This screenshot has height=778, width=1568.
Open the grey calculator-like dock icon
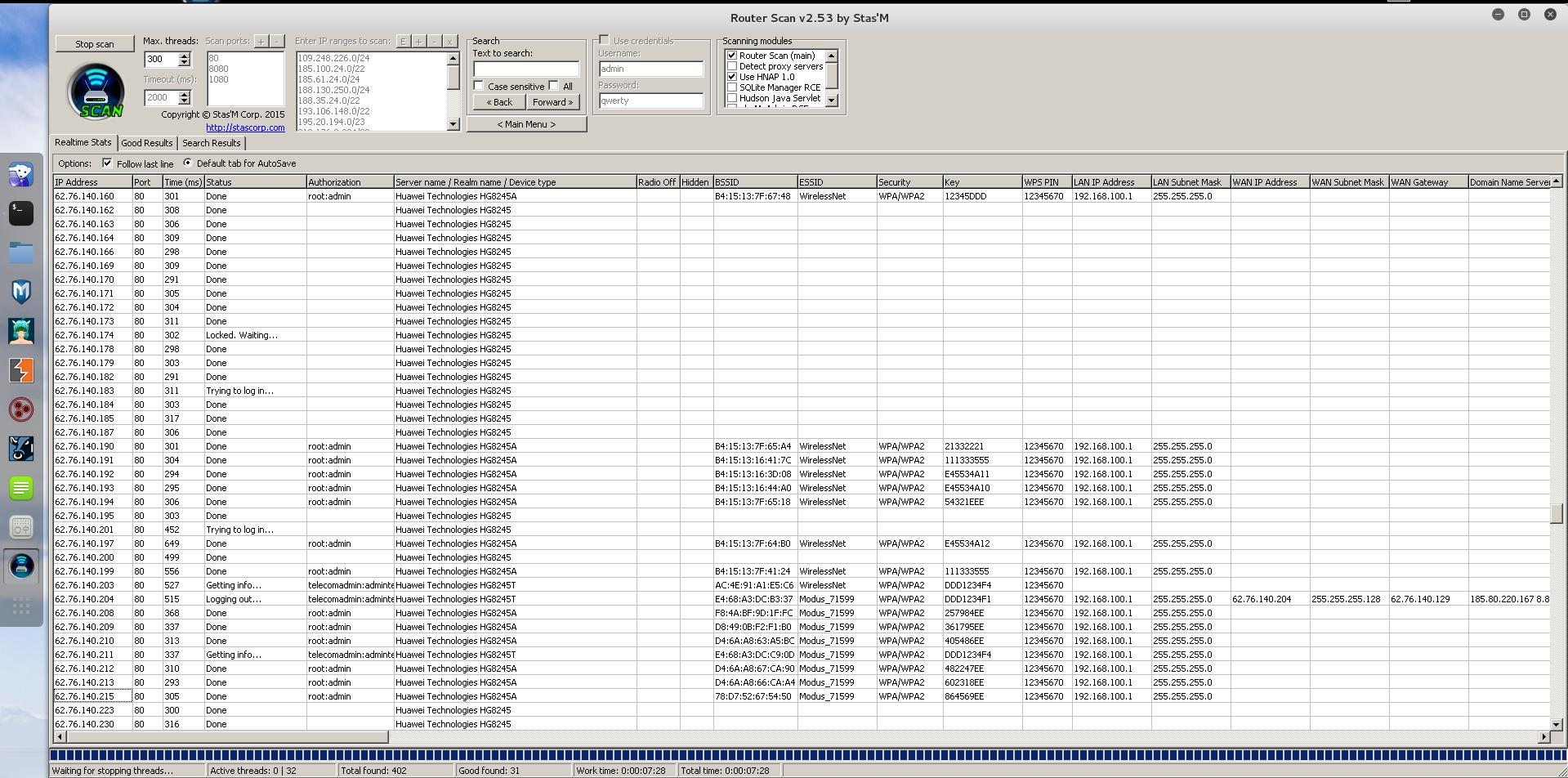click(22, 527)
